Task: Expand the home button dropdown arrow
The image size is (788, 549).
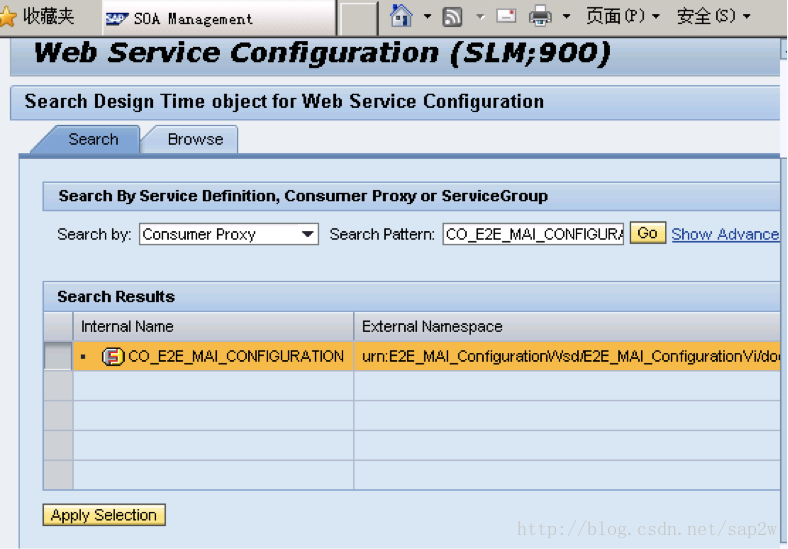Action: [x=427, y=17]
